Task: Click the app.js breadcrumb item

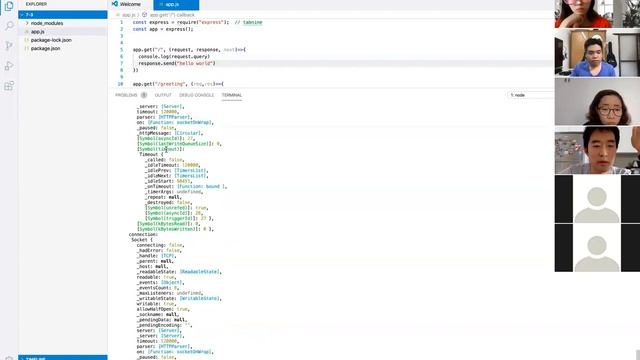Action: (129, 15)
